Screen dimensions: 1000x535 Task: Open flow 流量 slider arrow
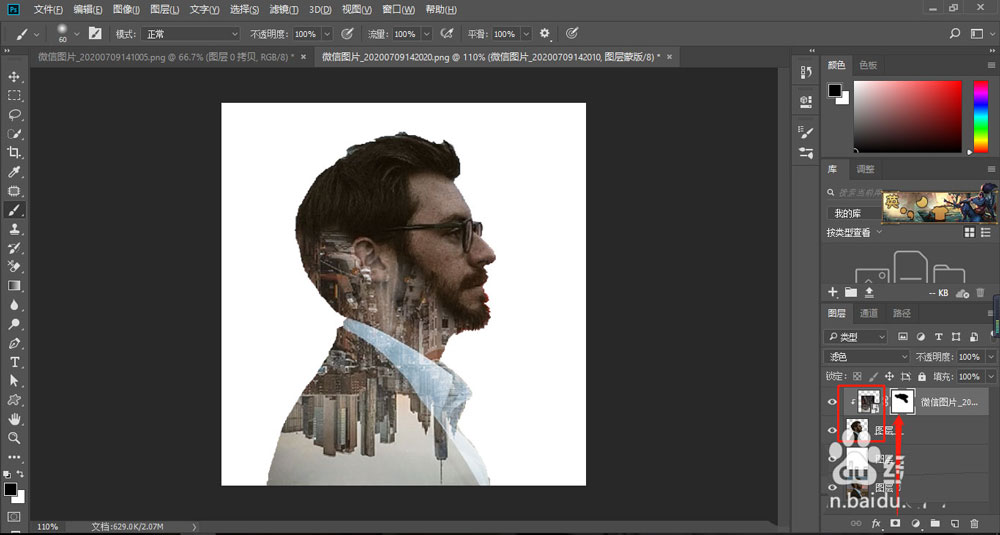(427, 34)
